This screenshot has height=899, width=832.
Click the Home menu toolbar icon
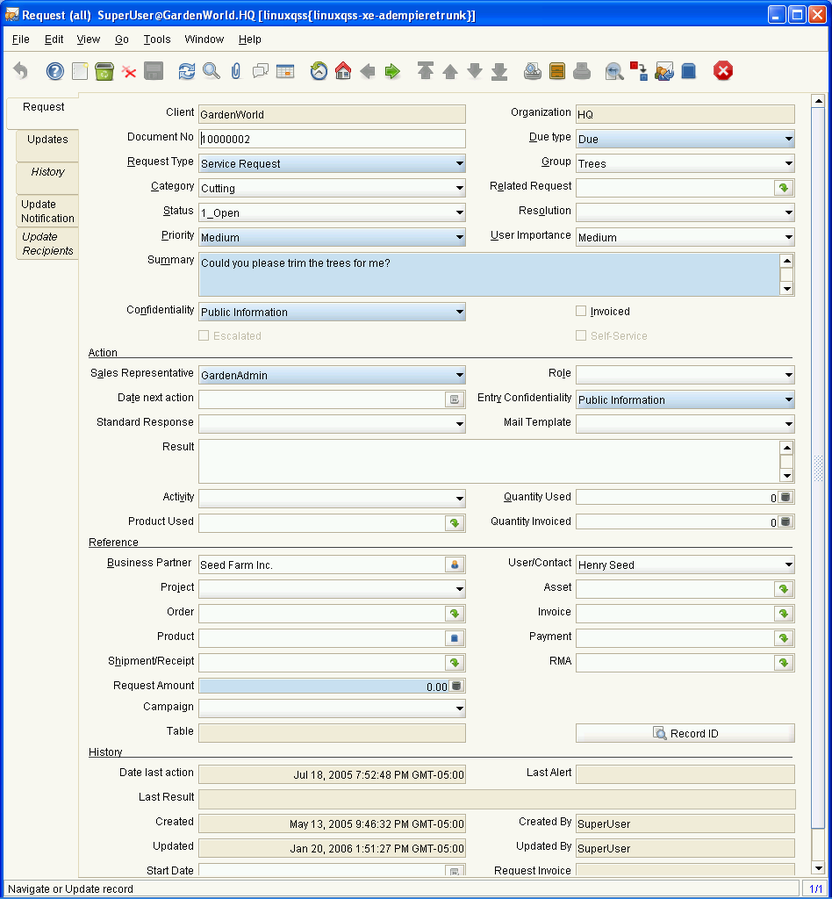tap(343, 71)
